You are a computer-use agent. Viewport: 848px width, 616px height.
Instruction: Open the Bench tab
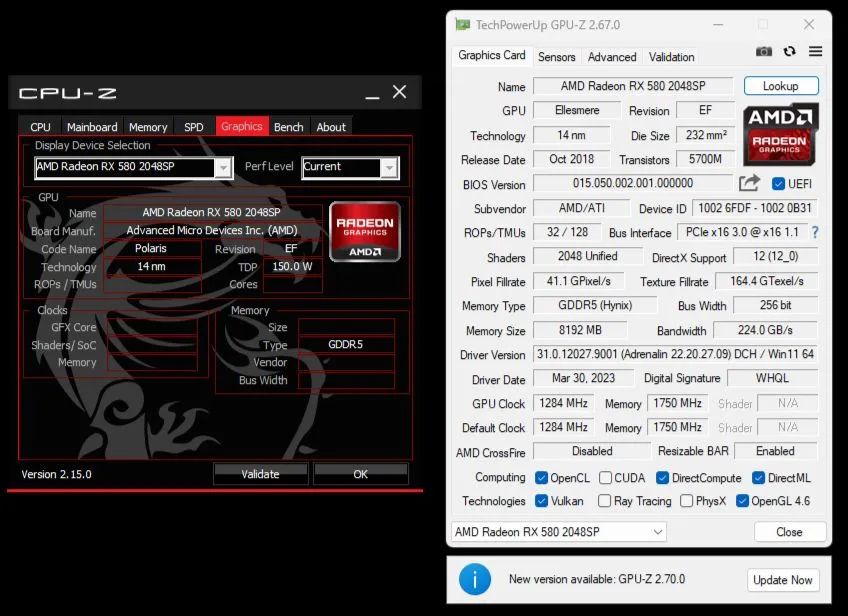coord(289,127)
